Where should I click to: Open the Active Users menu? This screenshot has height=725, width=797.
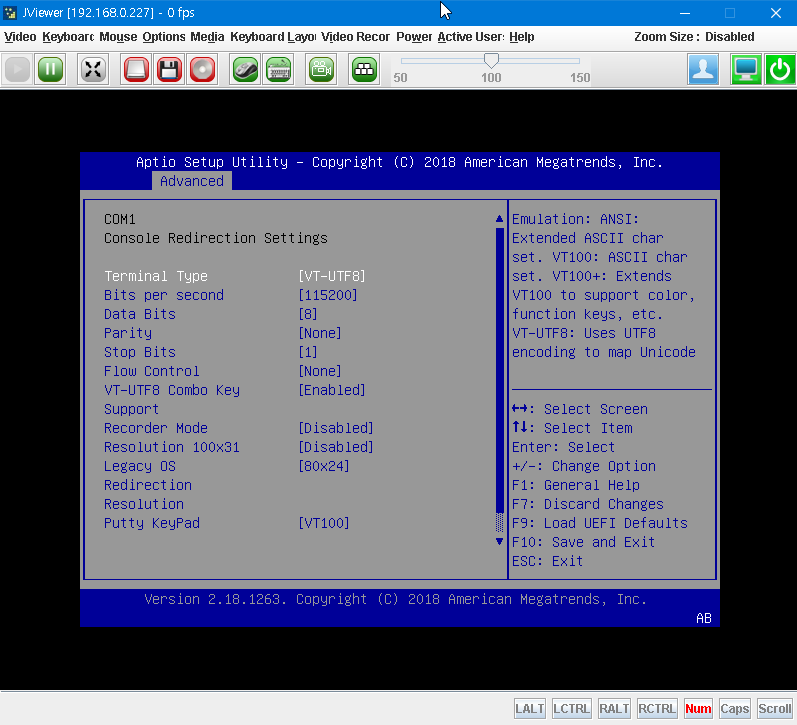click(x=471, y=37)
